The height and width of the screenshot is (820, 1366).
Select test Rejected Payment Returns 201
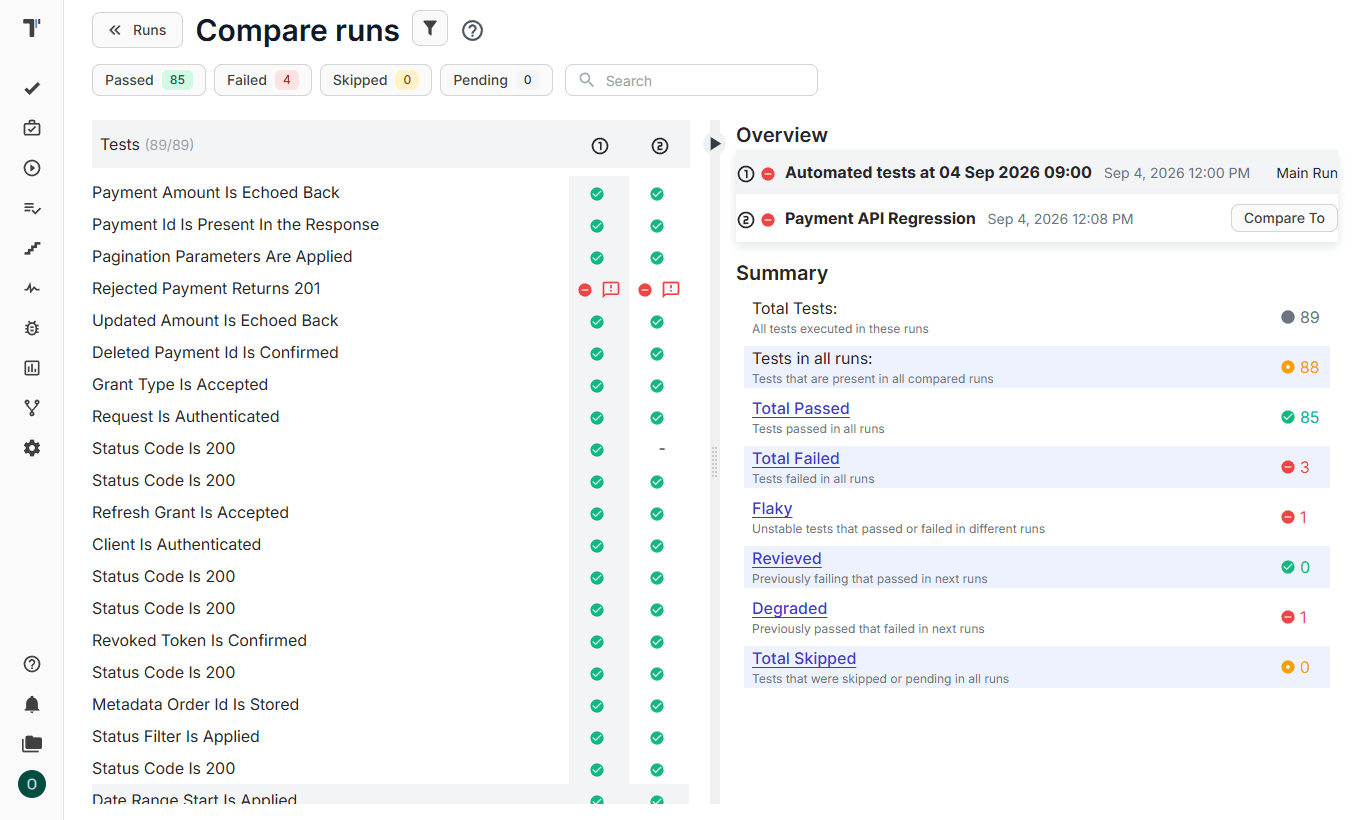(206, 288)
